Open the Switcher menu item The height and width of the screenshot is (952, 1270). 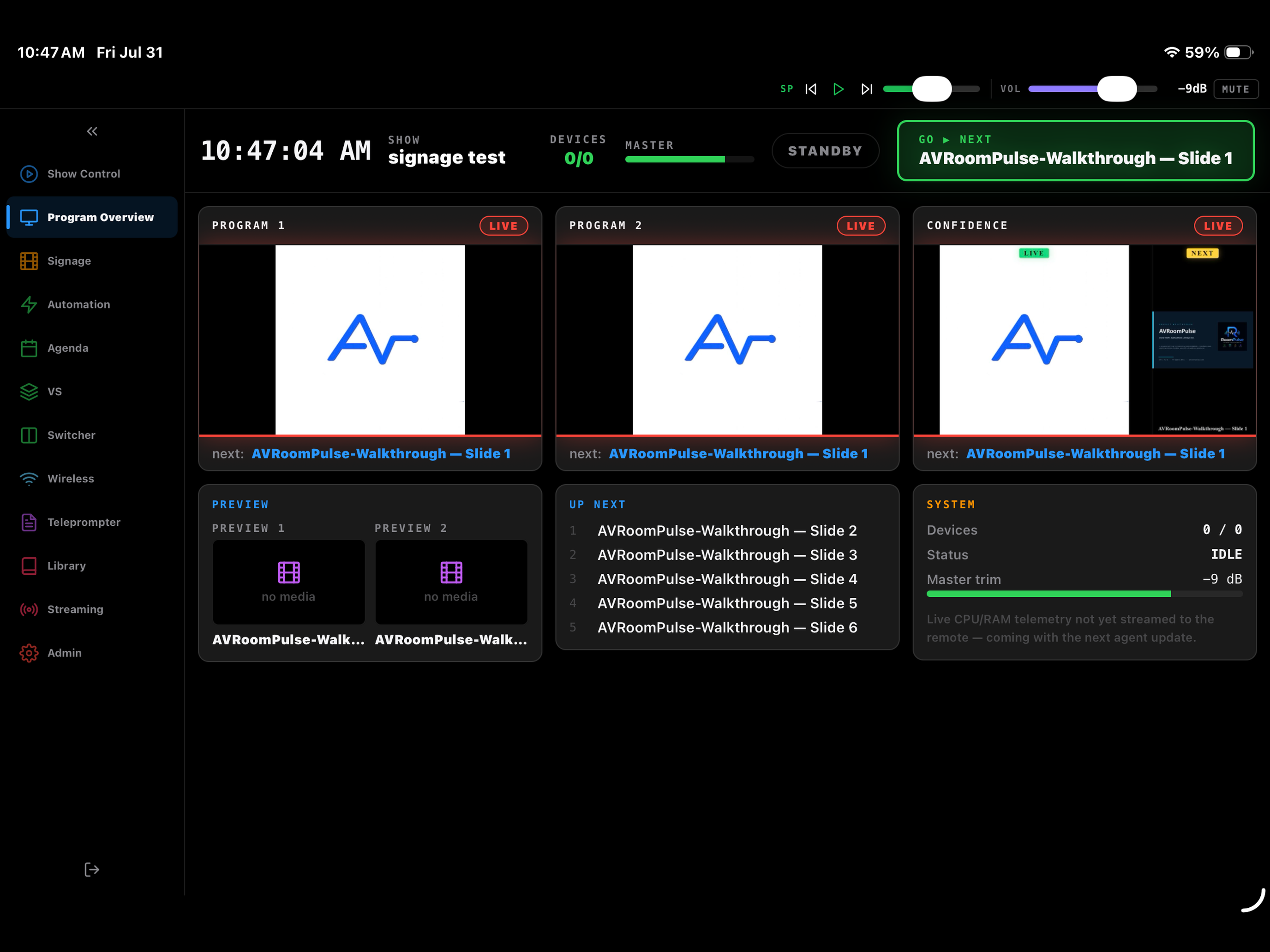92,435
